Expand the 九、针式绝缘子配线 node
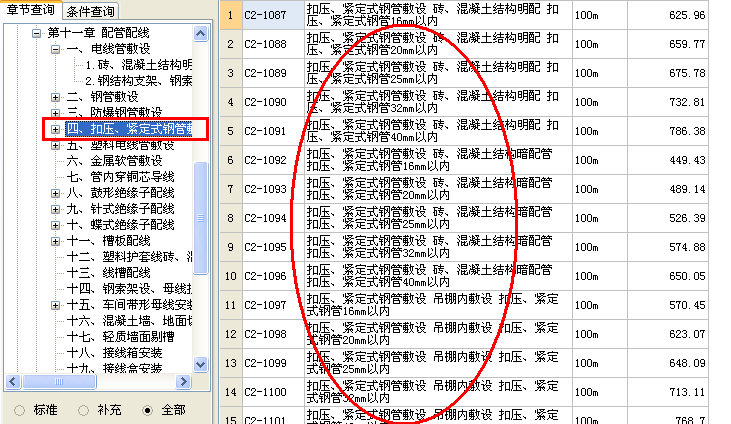 click(55, 209)
